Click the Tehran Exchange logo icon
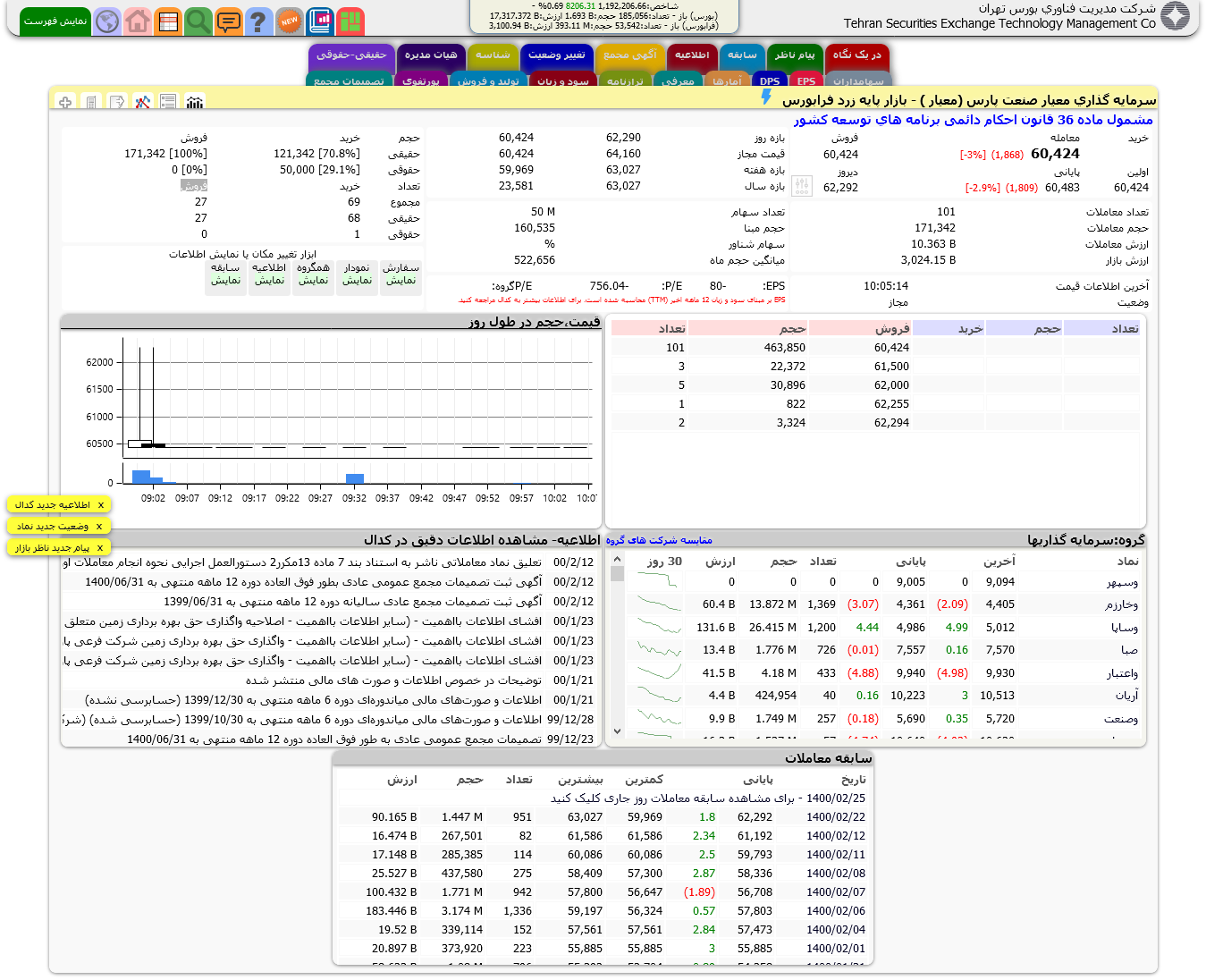 (x=1176, y=15)
